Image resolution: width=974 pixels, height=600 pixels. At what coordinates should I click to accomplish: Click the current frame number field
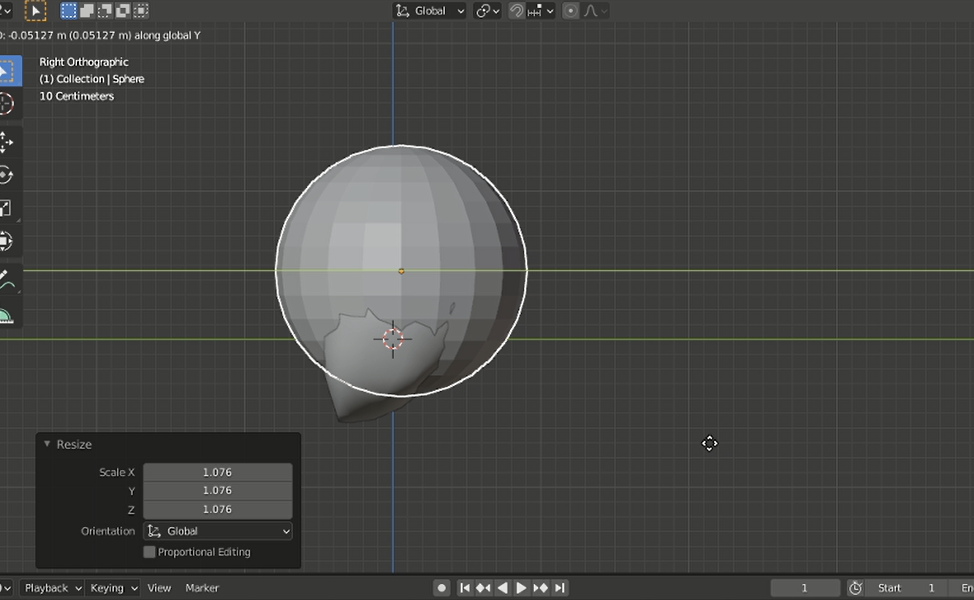[x=805, y=588]
